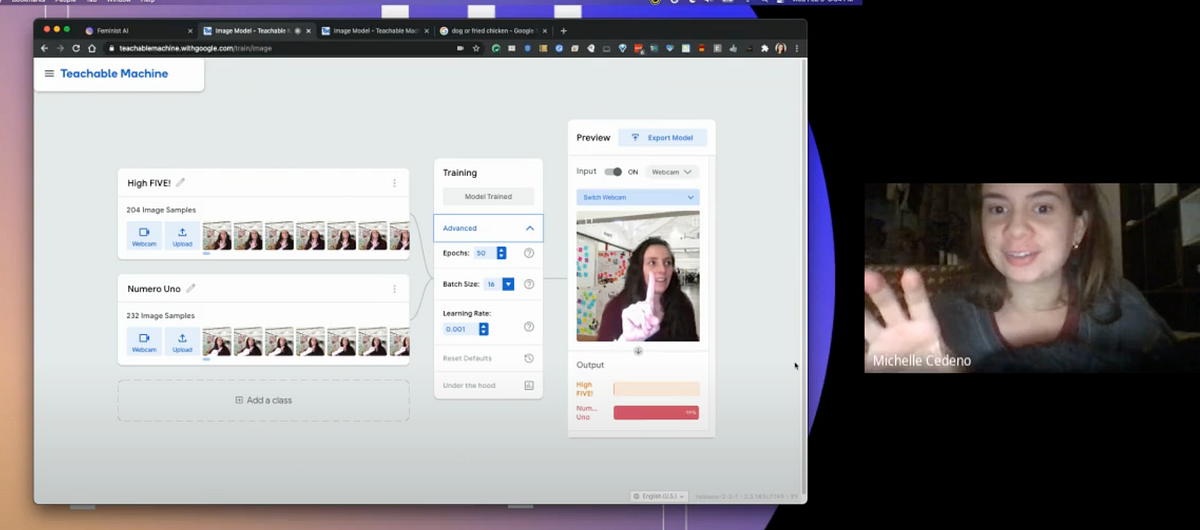This screenshot has width=1200, height=530.
Task: Open the Teachable Machine hamburger menu
Action: point(49,74)
